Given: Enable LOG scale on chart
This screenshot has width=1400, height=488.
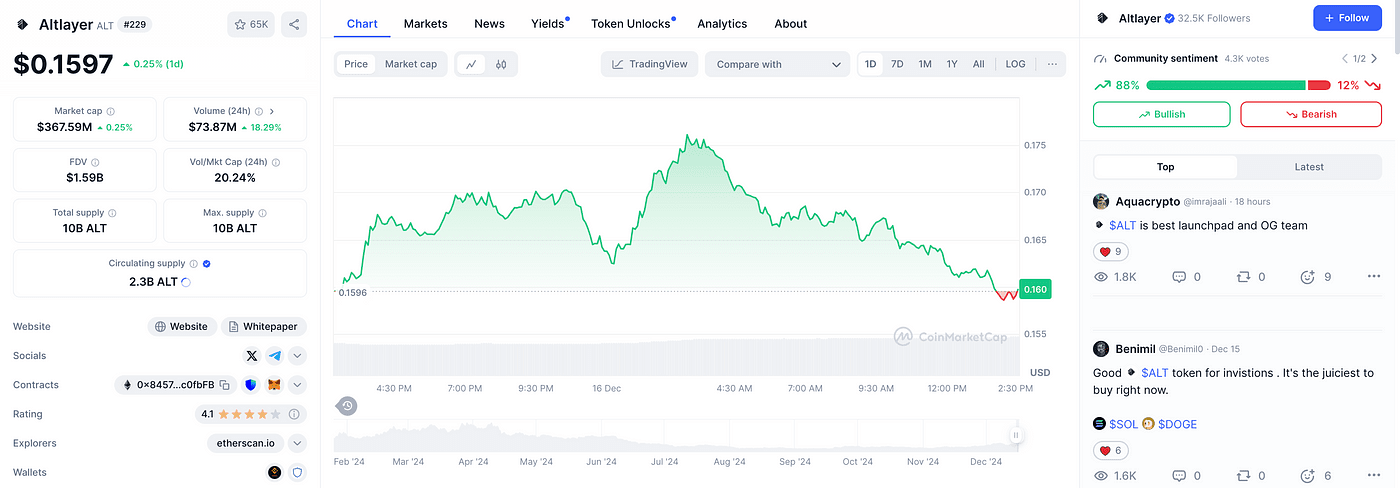Looking at the screenshot, I should [x=1015, y=64].
